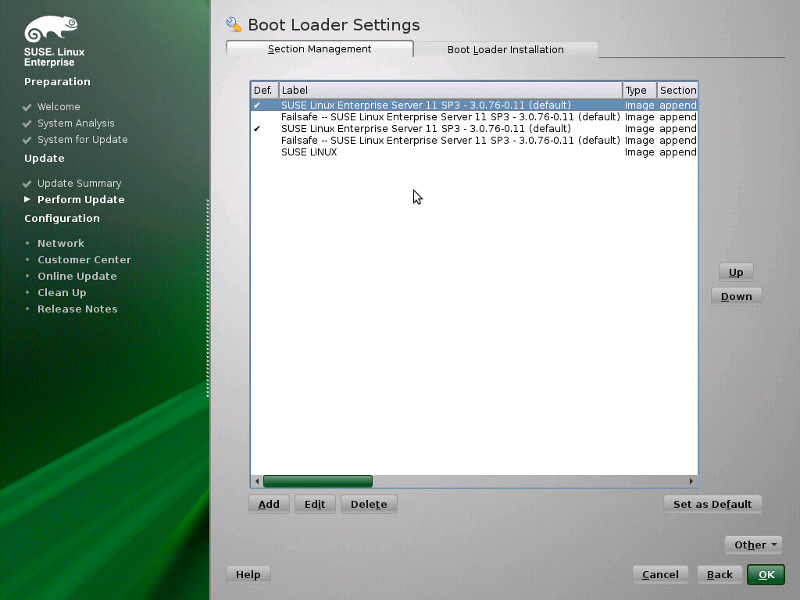Open the Other dropdown menu
800x600 pixels.
click(753, 544)
